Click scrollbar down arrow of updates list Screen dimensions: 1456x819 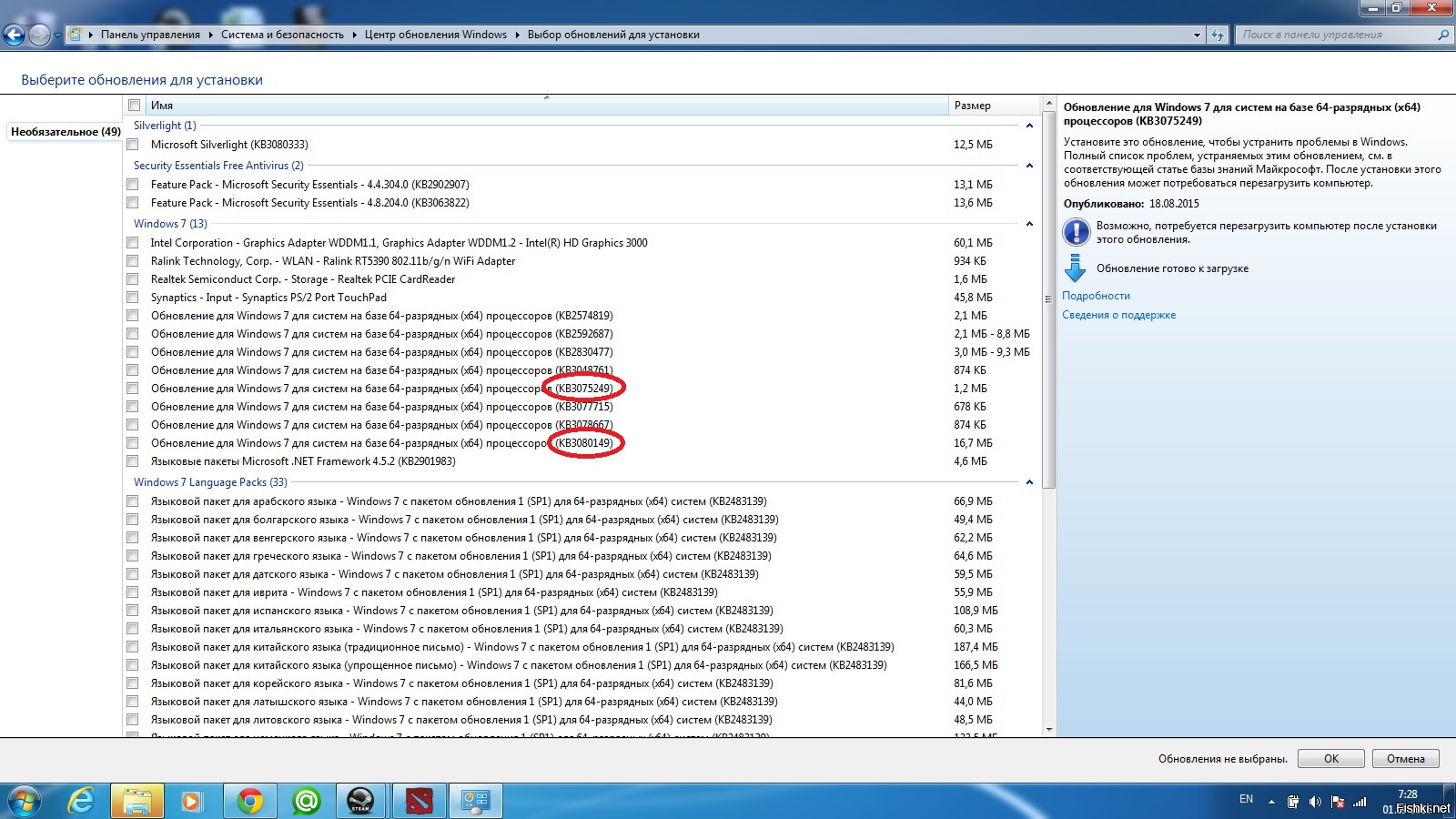[1049, 730]
